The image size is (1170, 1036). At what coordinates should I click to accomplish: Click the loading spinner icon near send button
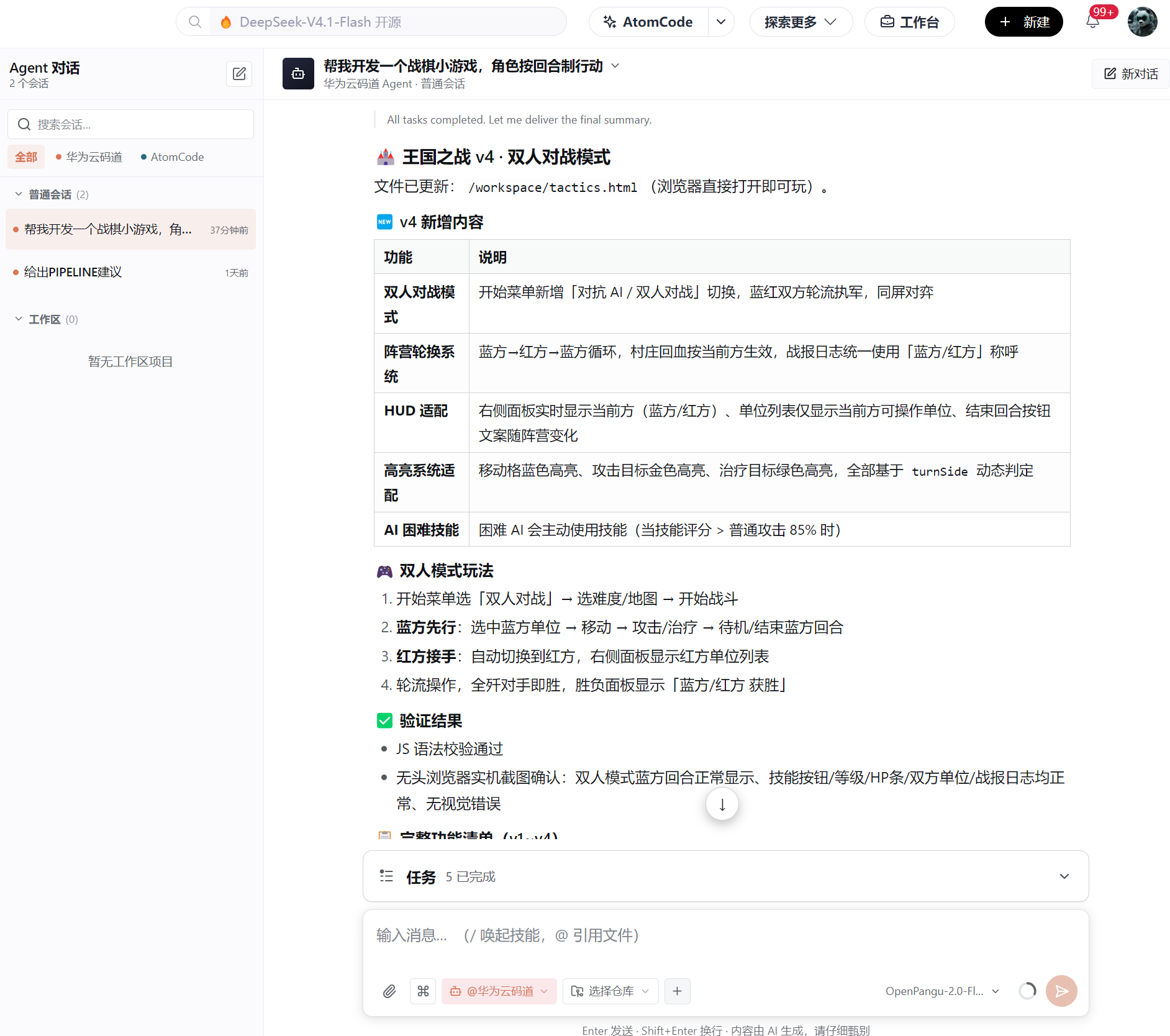[x=1027, y=991]
